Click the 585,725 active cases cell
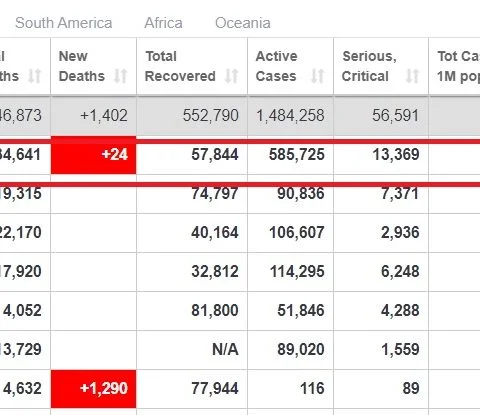The image size is (480, 415). 290,155
